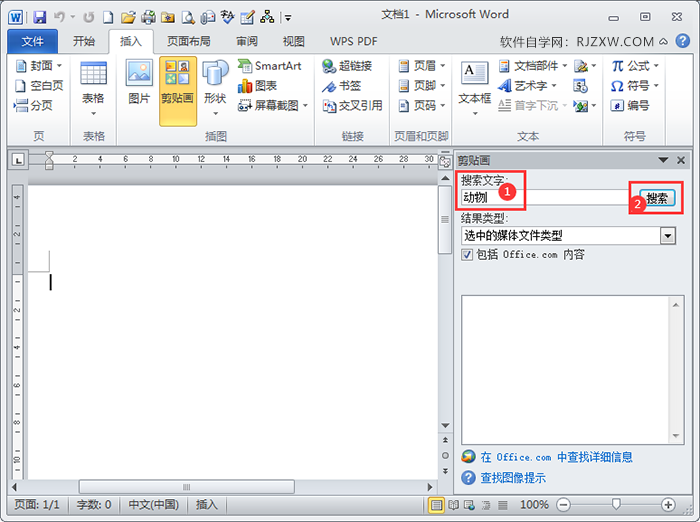Open the Equation (公式) menu

pyautogui.click(x=635, y=66)
